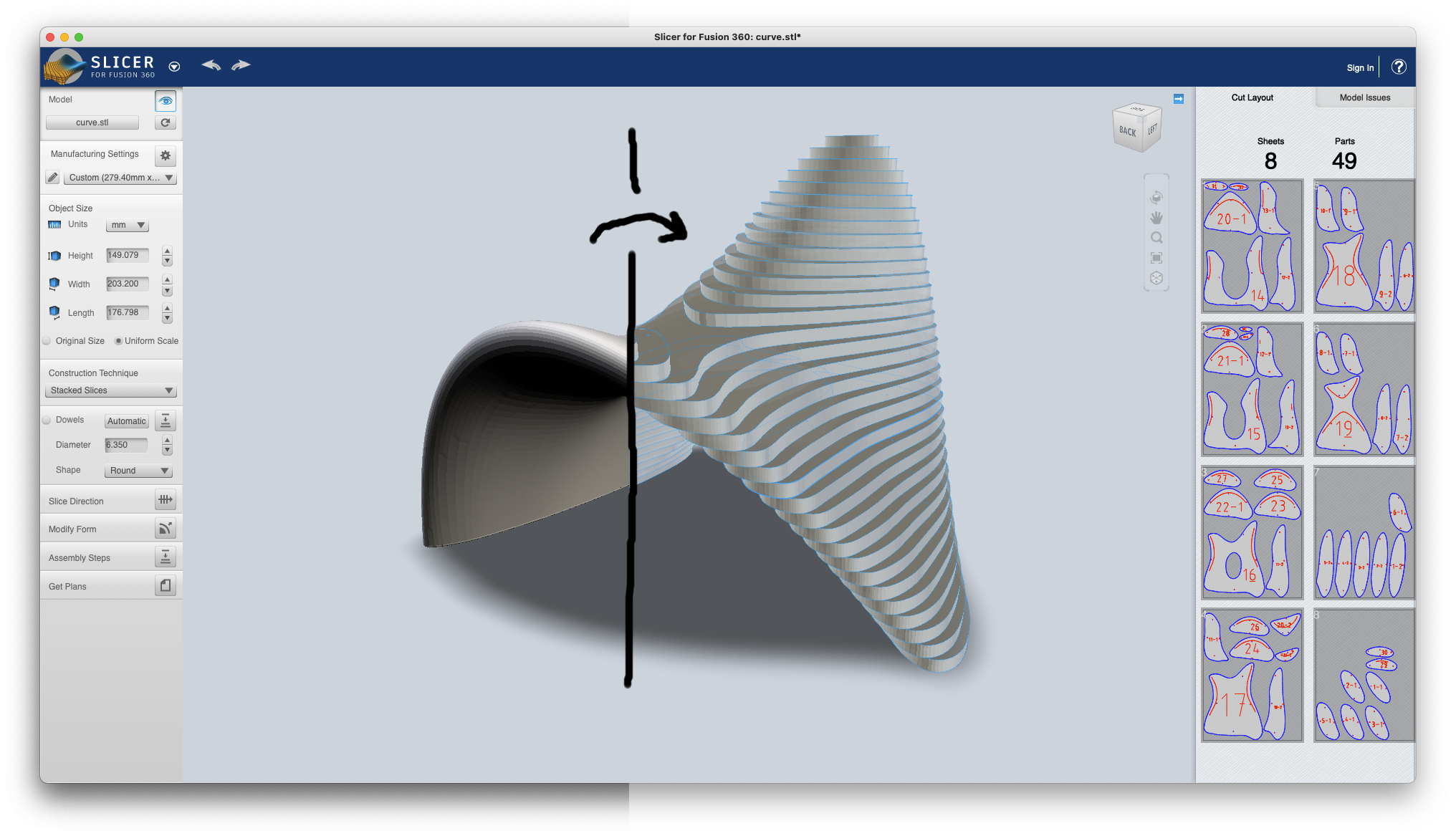
Task: Click the Get Plans label
Action: click(67, 587)
